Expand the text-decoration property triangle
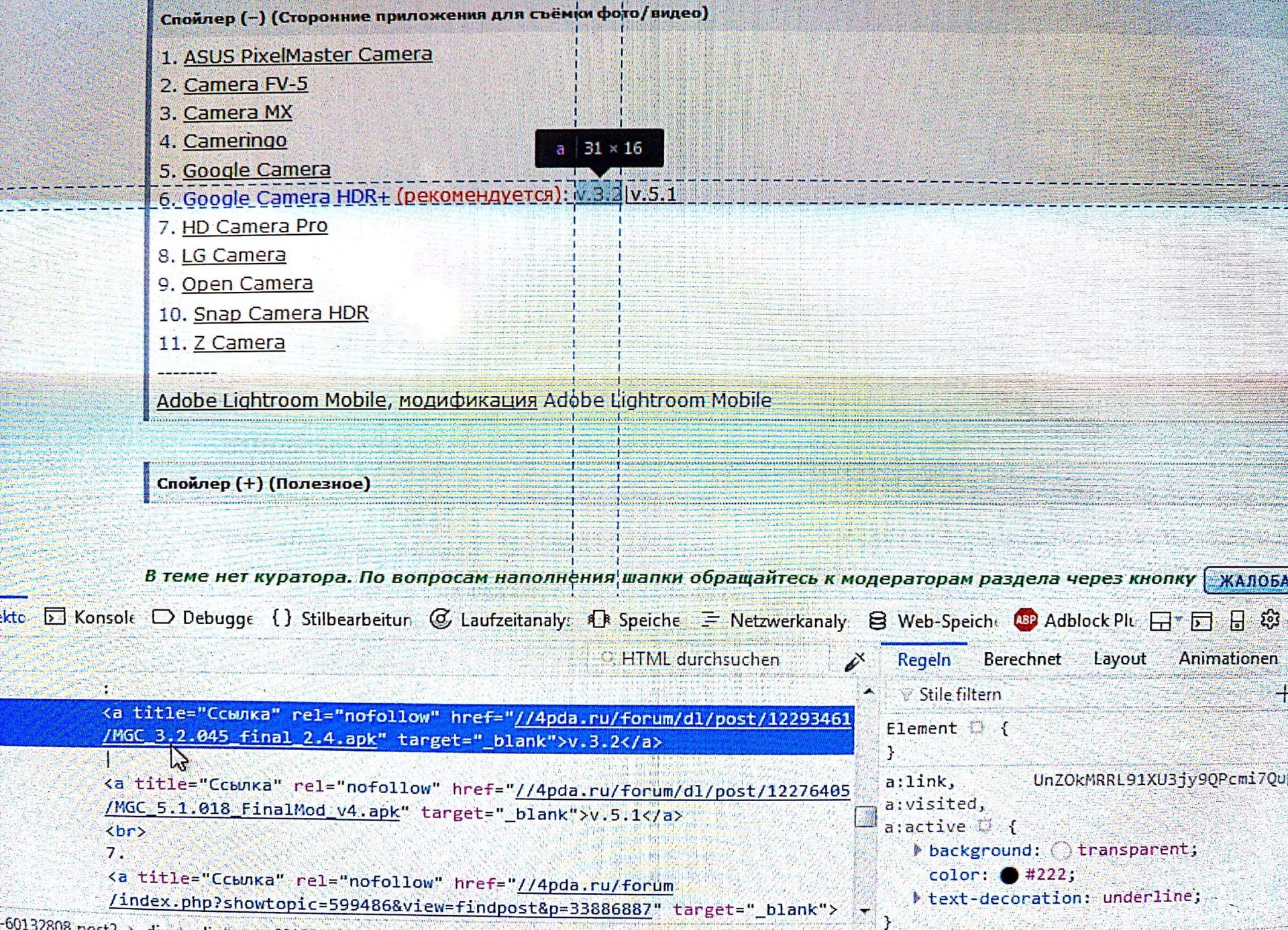Viewport: 1288px width, 930px height. pos(916,898)
